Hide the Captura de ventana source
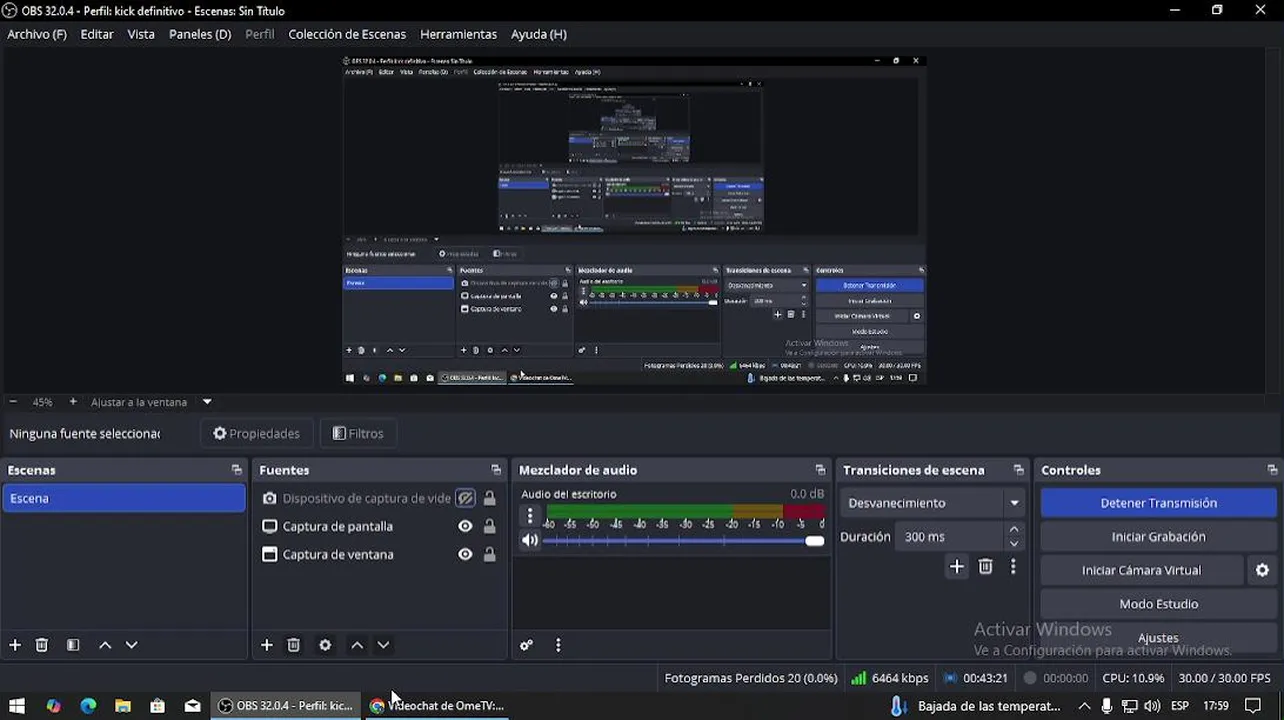The height and width of the screenshot is (720, 1284). click(465, 554)
